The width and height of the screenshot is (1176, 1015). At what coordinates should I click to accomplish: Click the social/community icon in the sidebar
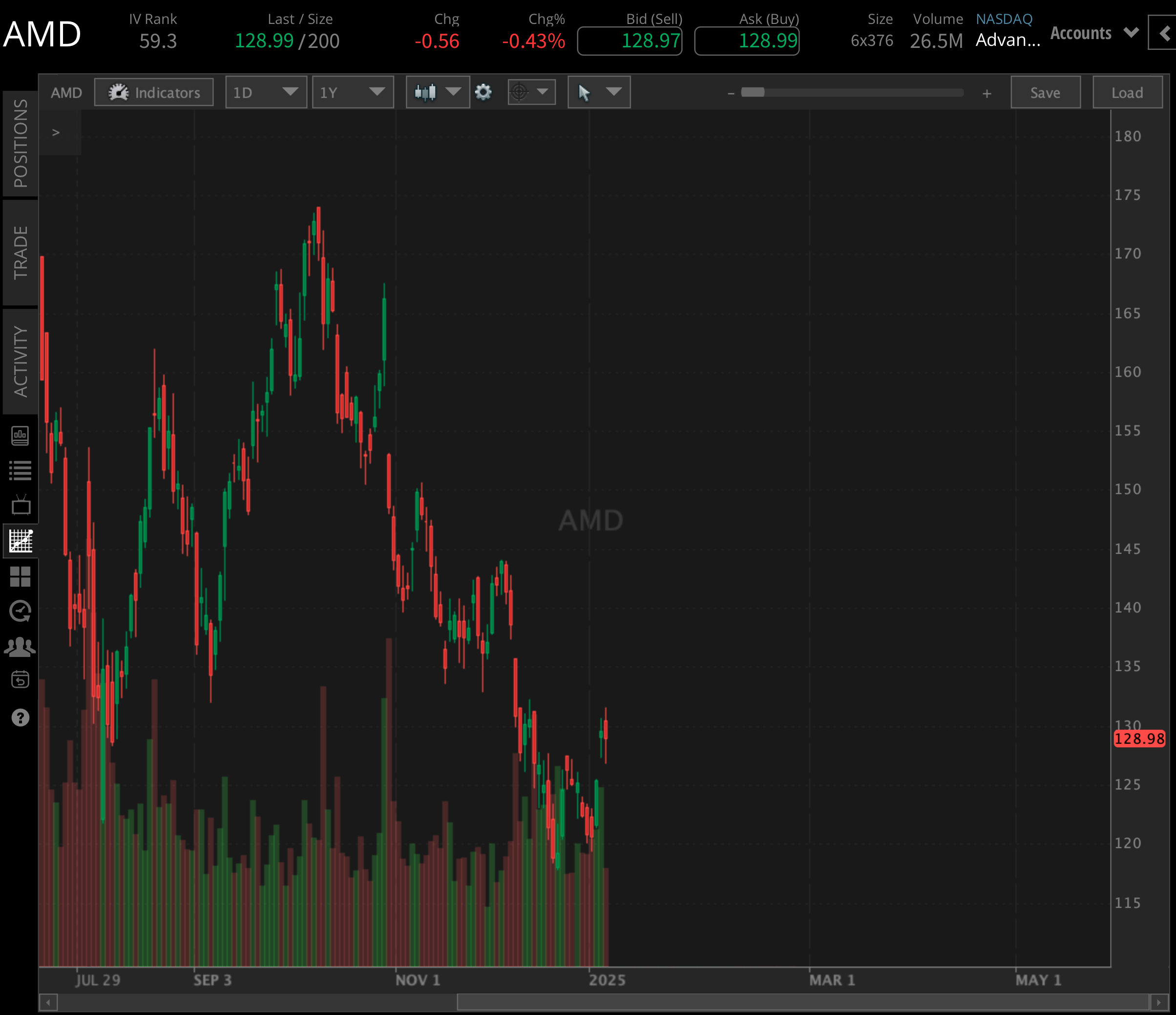21,645
